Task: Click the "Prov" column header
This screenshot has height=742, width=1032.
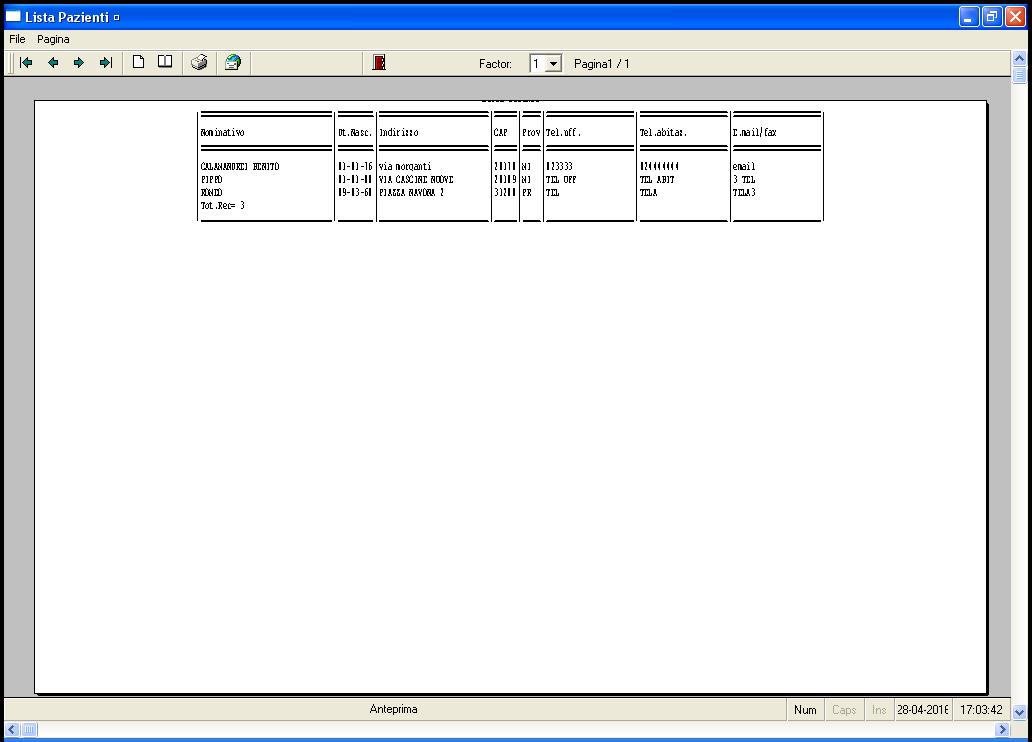Action: pos(531,132)
